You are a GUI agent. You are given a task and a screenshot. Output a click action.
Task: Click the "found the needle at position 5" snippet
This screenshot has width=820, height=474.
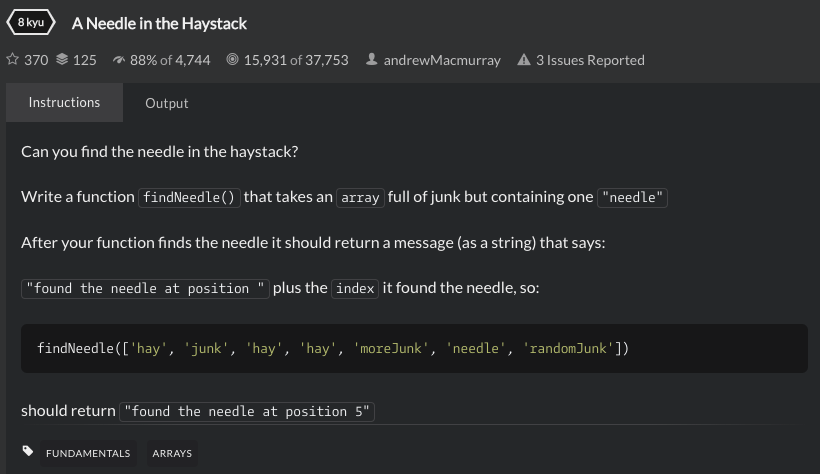[x=247, y=412]
